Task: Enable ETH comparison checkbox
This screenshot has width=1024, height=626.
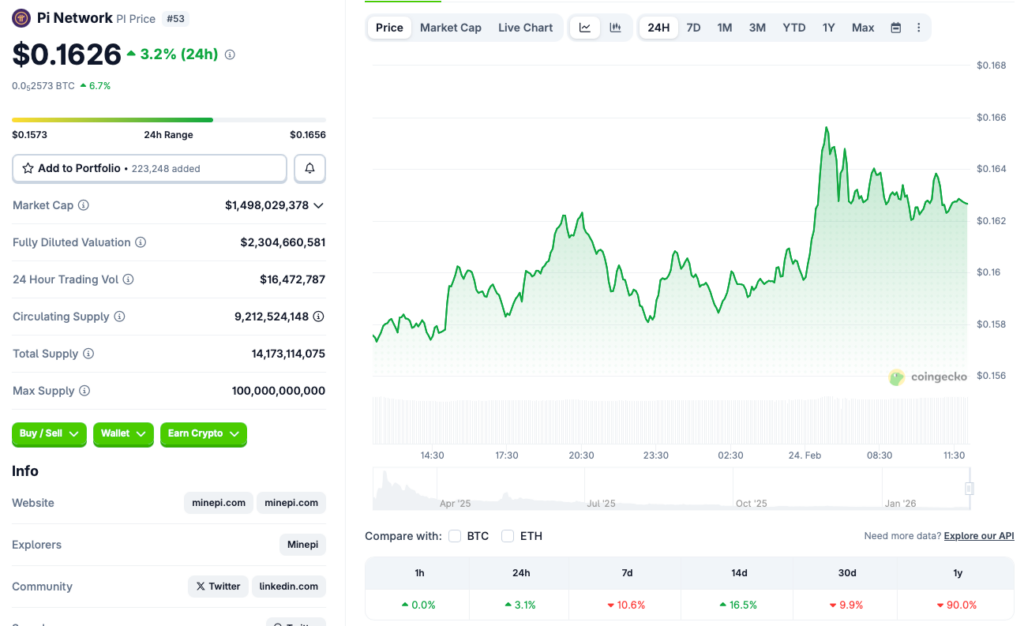Action: click(x=508, y=536)
